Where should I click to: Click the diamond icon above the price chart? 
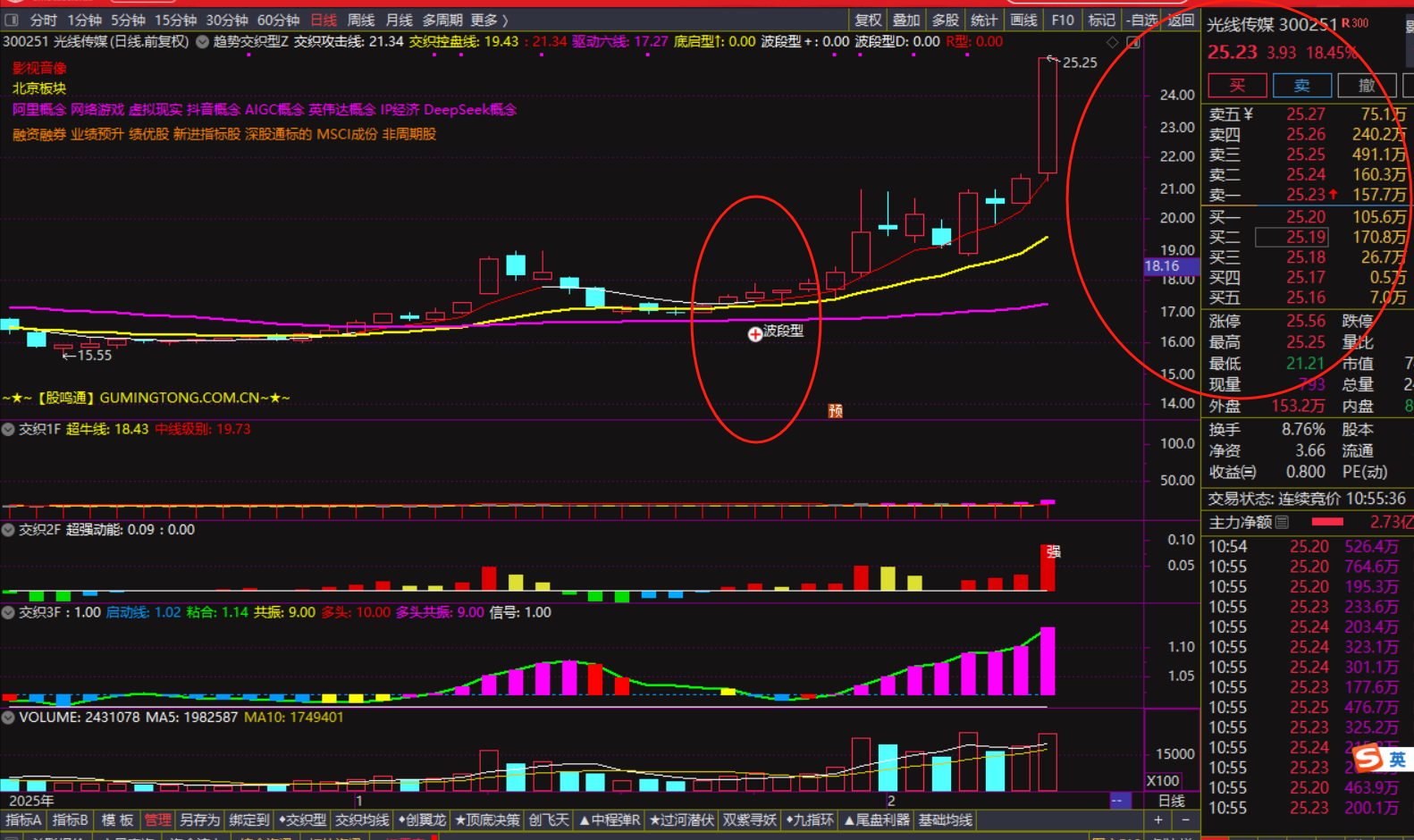(1112, 42)
